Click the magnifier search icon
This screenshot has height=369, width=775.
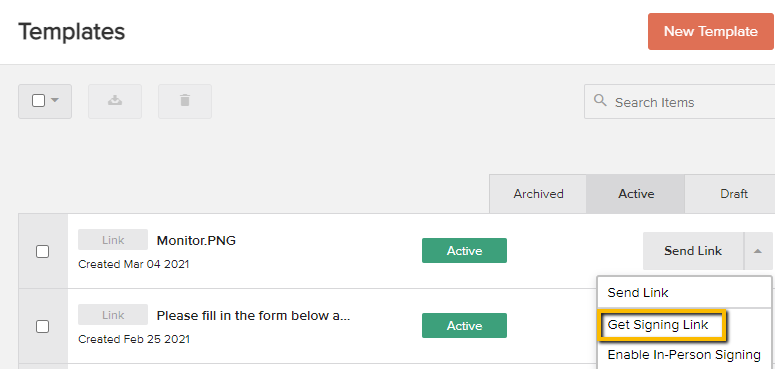(600, 101)
